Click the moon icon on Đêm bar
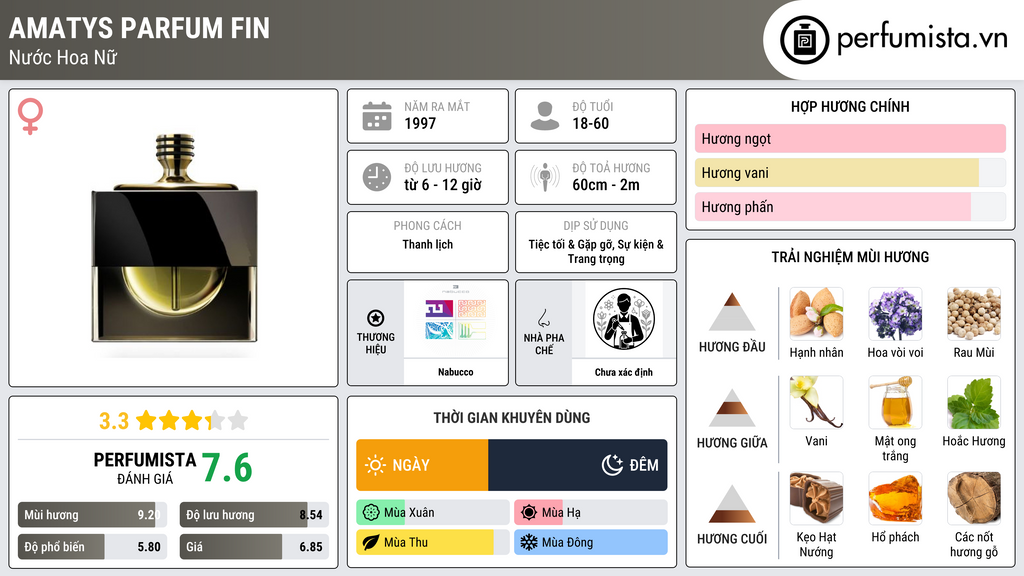 tap(612, 465)
